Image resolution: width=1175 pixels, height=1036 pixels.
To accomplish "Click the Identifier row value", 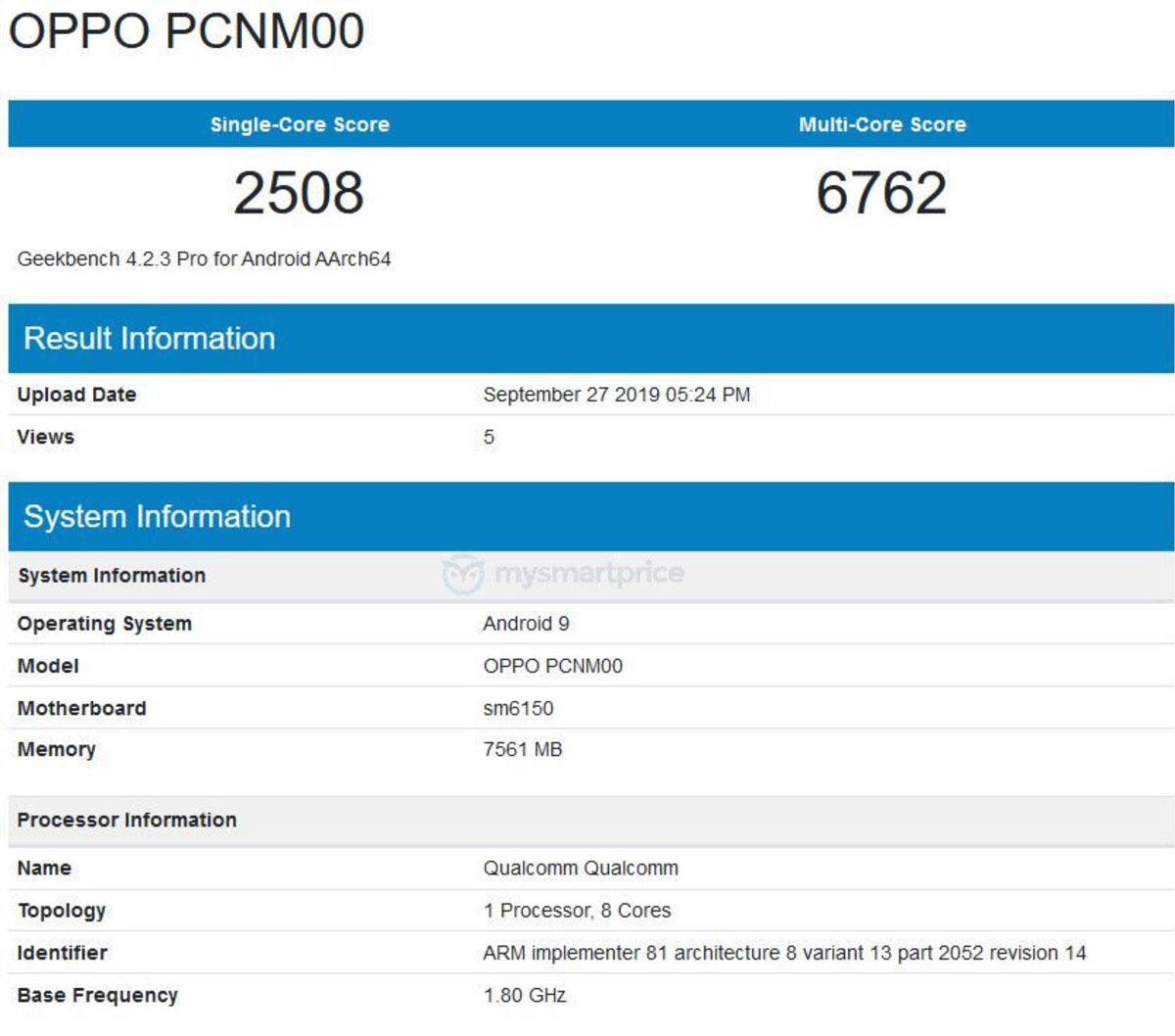I will [783, 952].
